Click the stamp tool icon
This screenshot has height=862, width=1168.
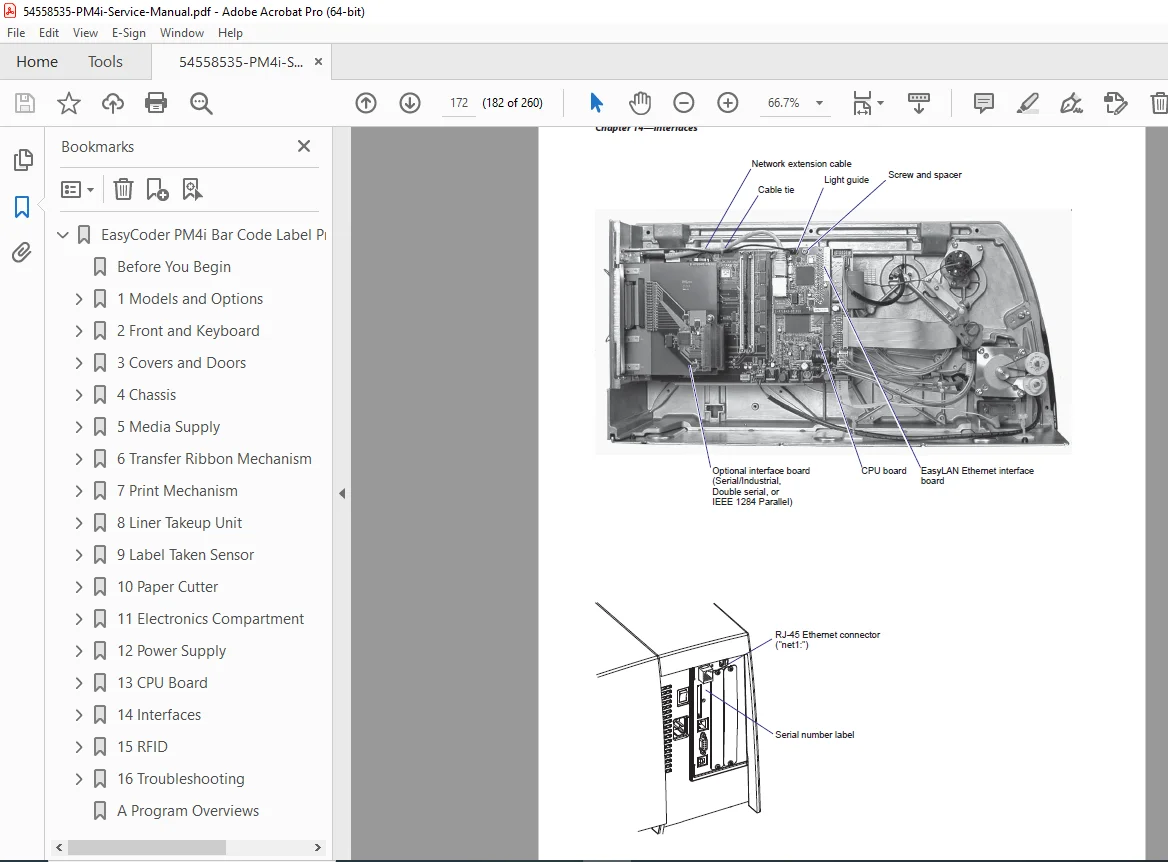coord(1115,103)
